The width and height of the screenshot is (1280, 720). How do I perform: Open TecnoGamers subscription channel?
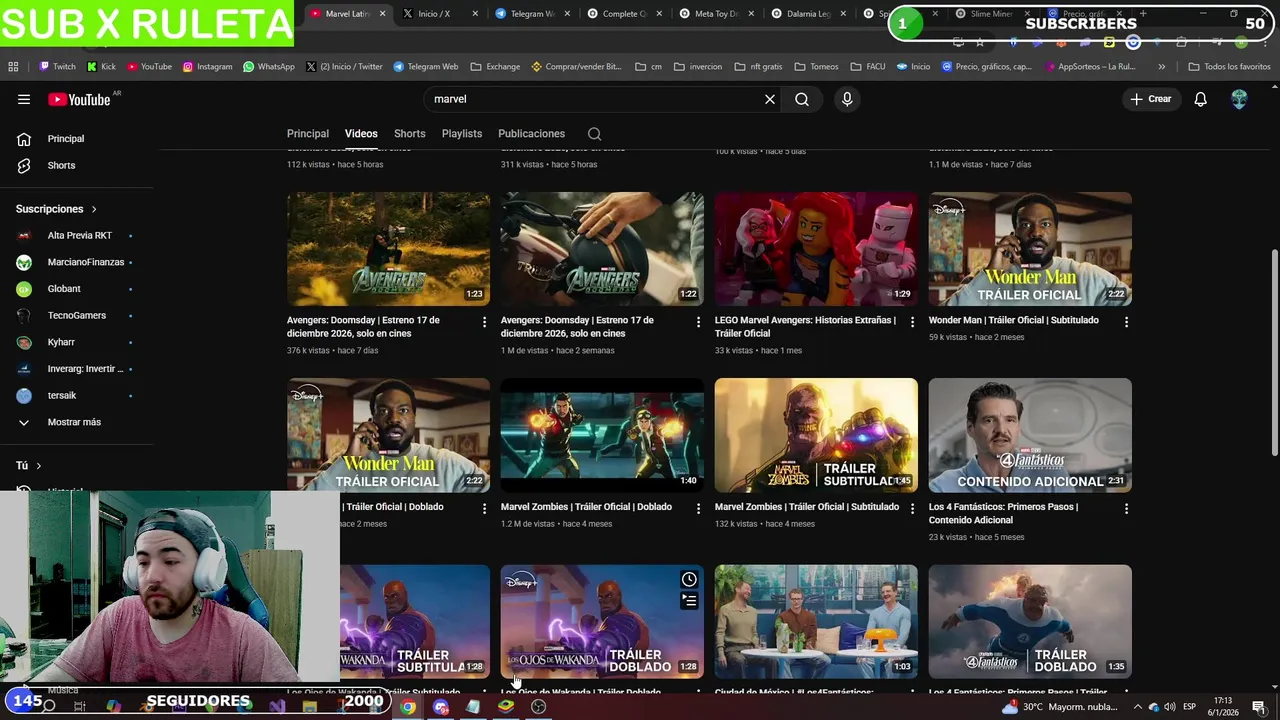[76, 316]
